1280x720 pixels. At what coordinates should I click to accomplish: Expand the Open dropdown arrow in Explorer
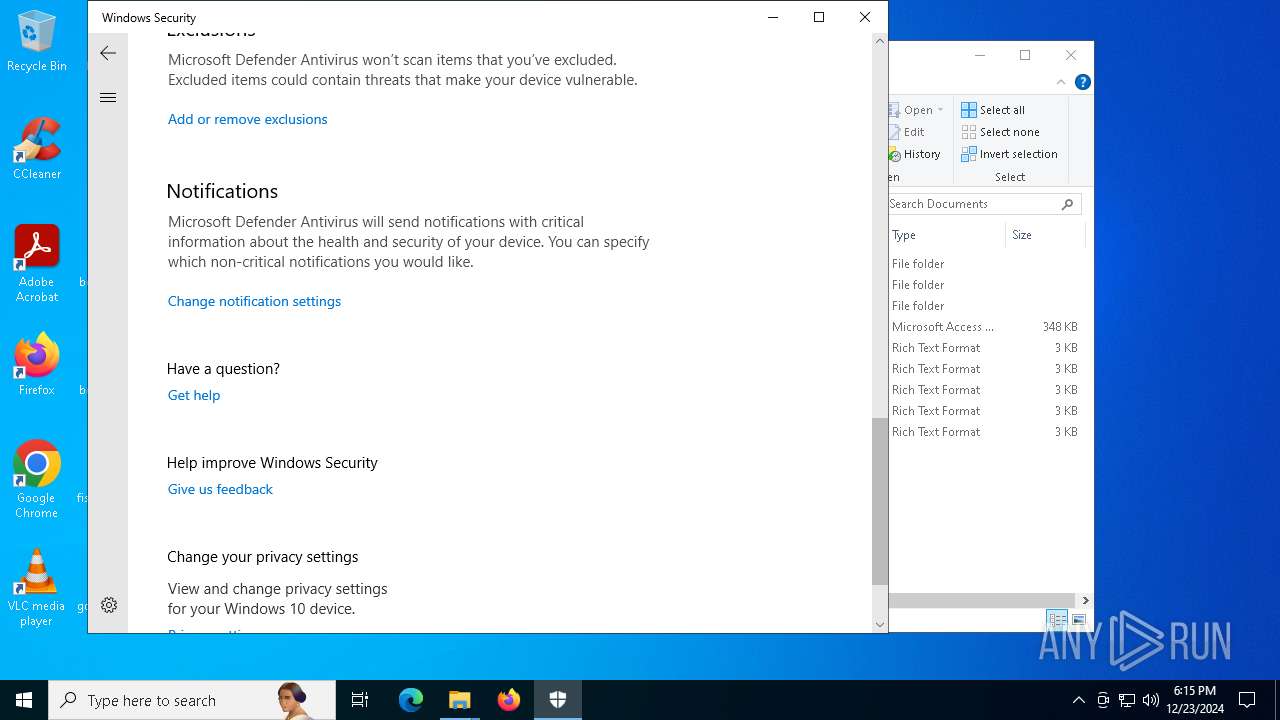click(940, 110)
